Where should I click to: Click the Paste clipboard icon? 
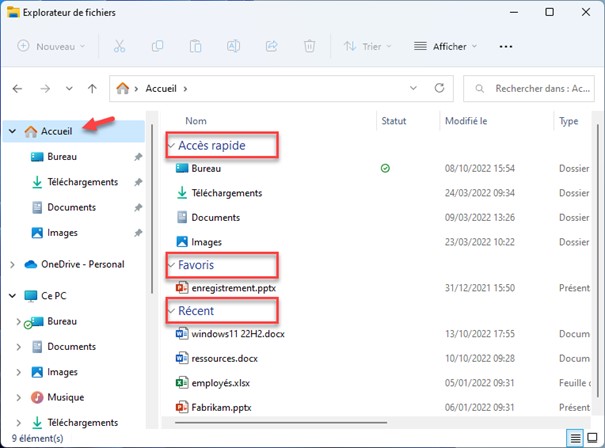(x=196, y=47)
